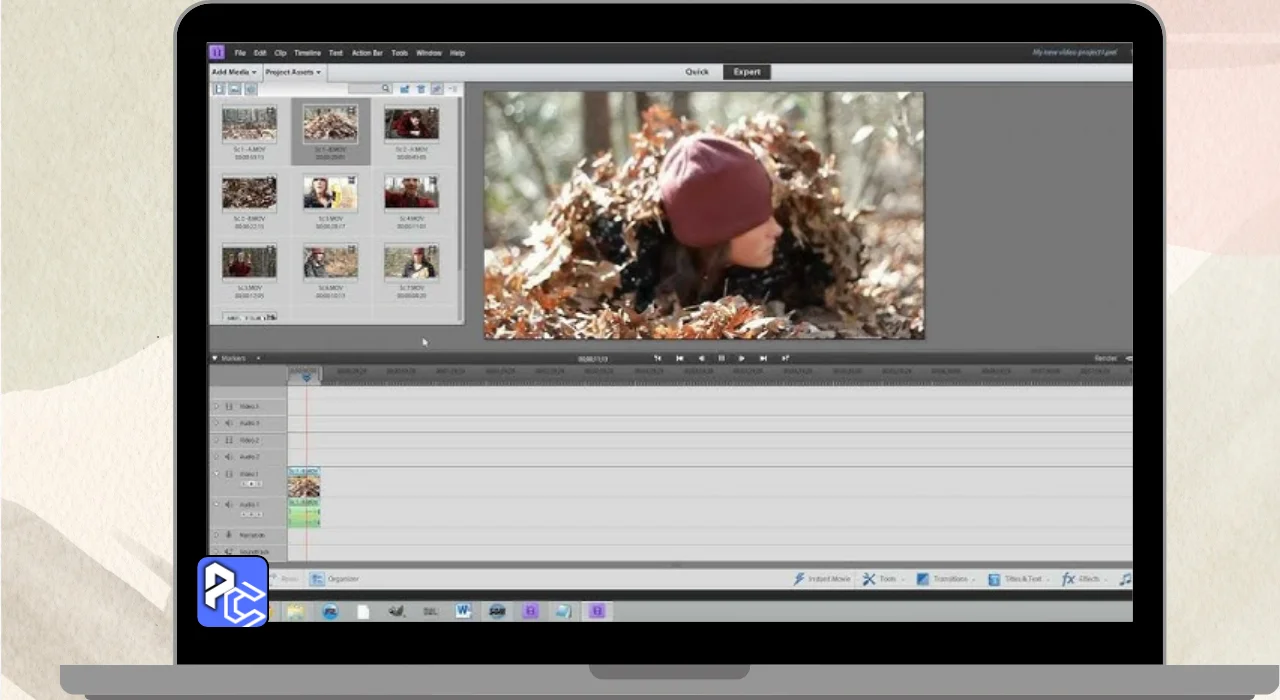Click the trash icon in Project Assets
Viewport: 1280px width, 700px height.
pos(421,89)
